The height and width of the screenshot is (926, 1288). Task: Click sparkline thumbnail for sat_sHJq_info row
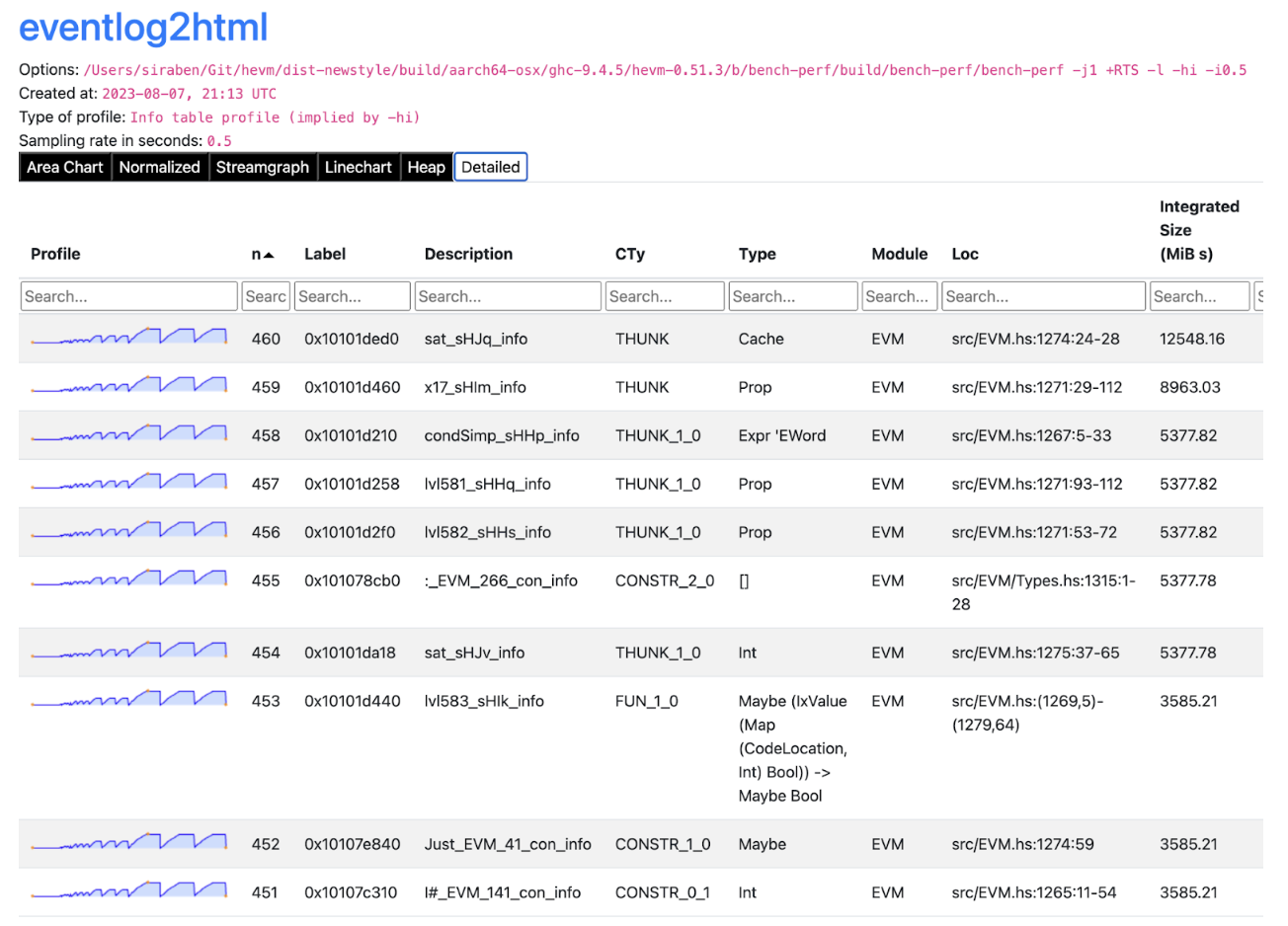coord(128,338)
